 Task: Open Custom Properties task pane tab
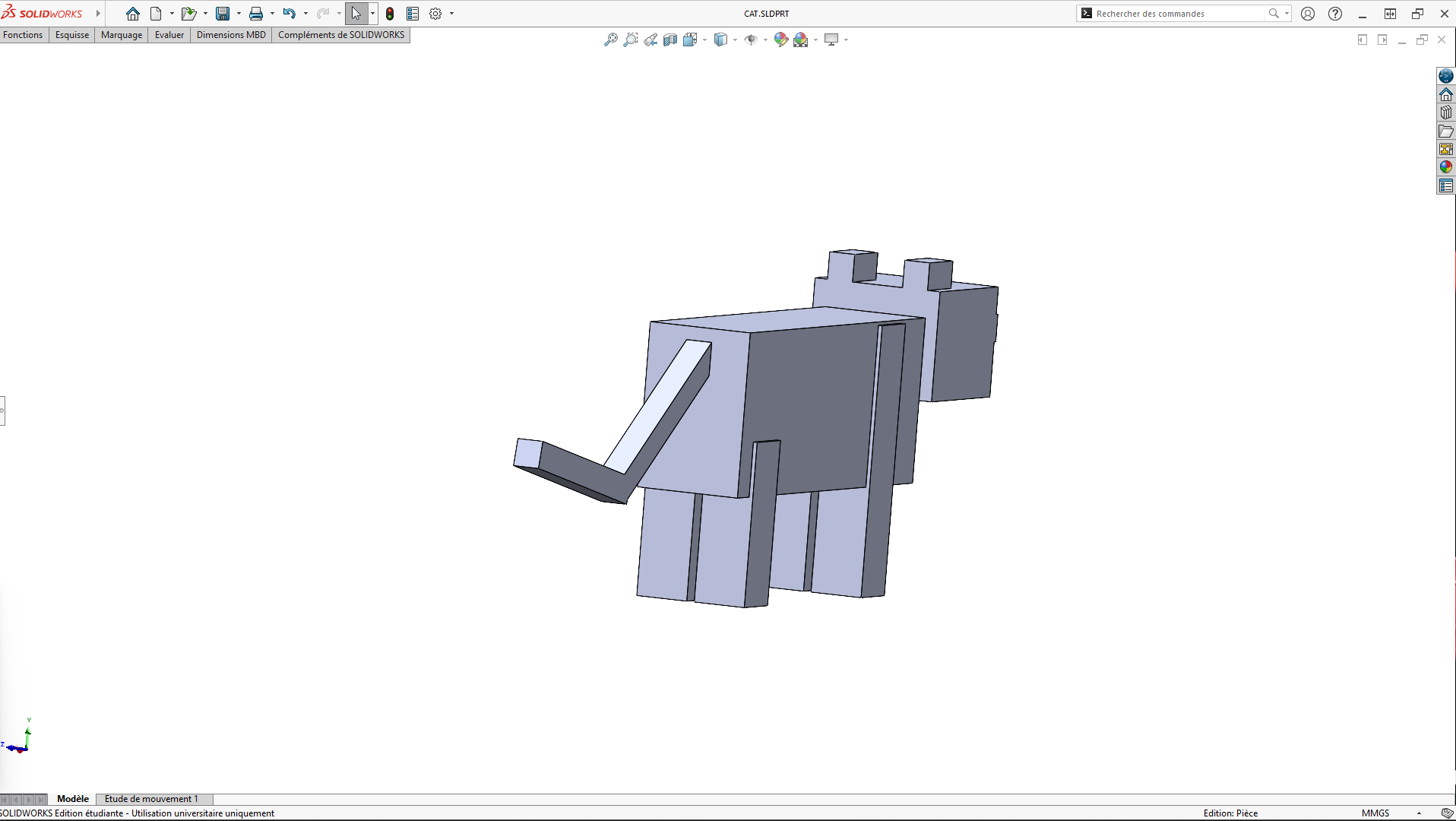pyautogui.click(x=1446, y=185)
